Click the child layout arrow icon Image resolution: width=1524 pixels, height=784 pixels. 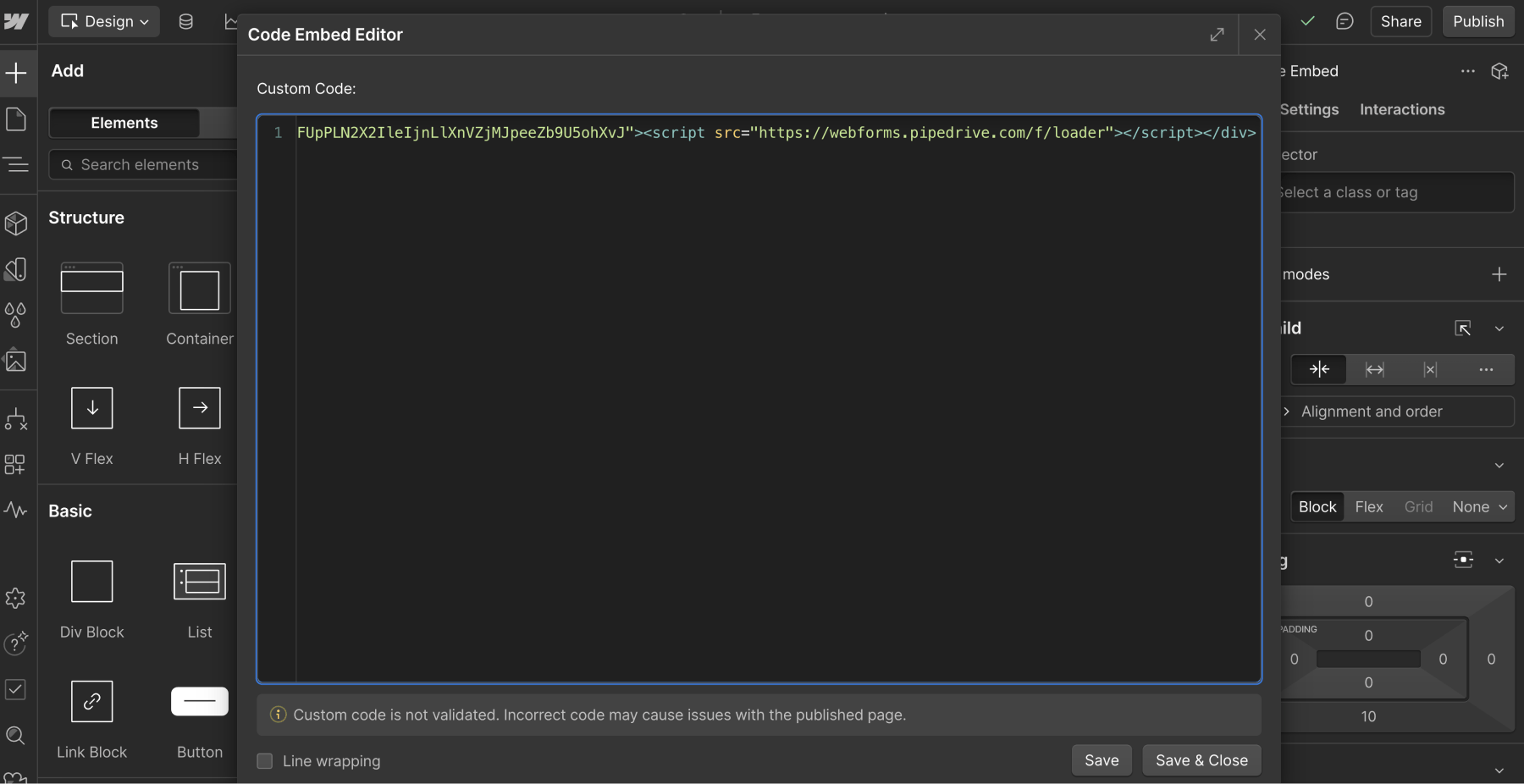pos(1463,329)
